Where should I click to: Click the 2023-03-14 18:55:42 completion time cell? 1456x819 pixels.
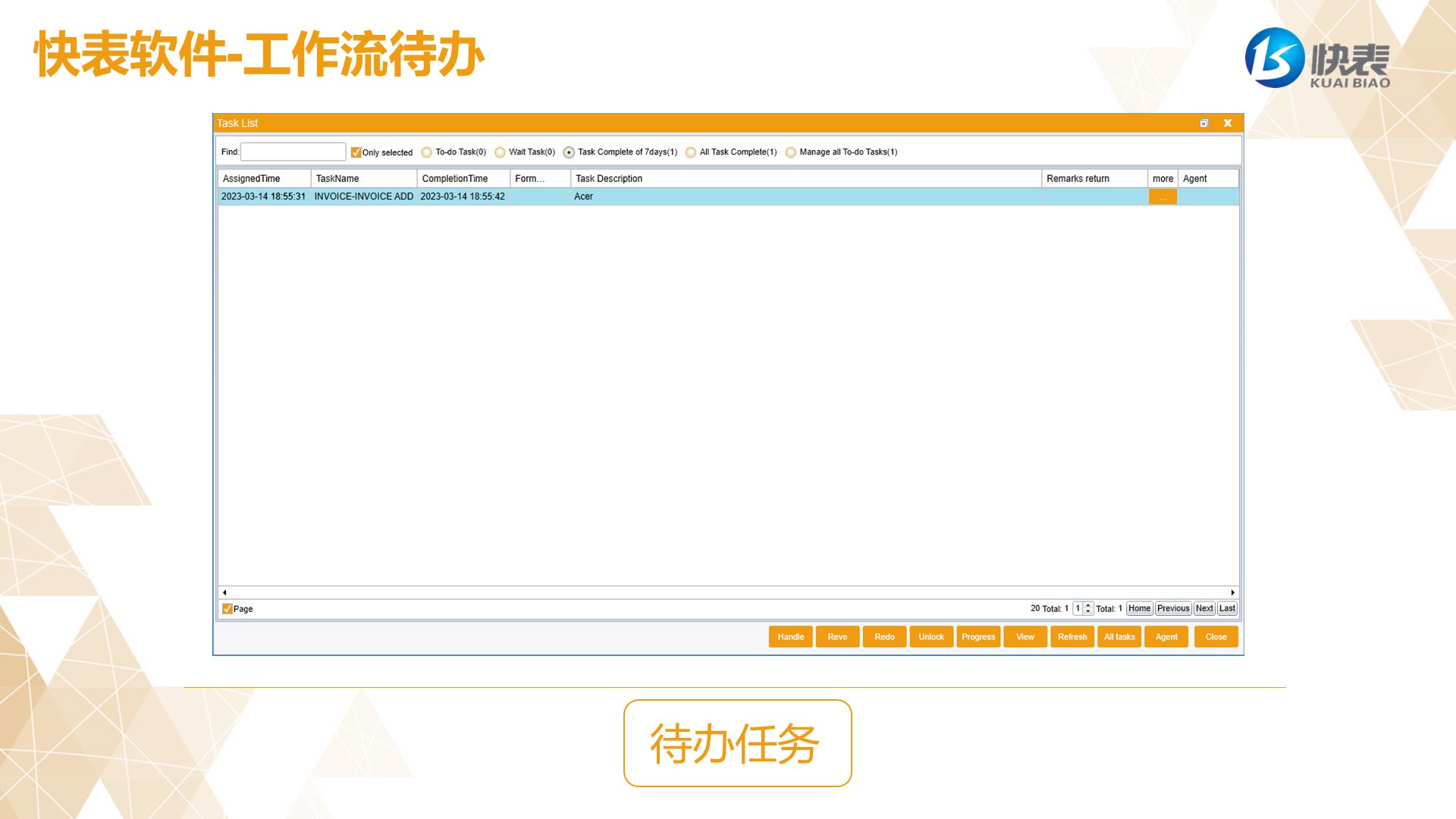coord(463,196)
